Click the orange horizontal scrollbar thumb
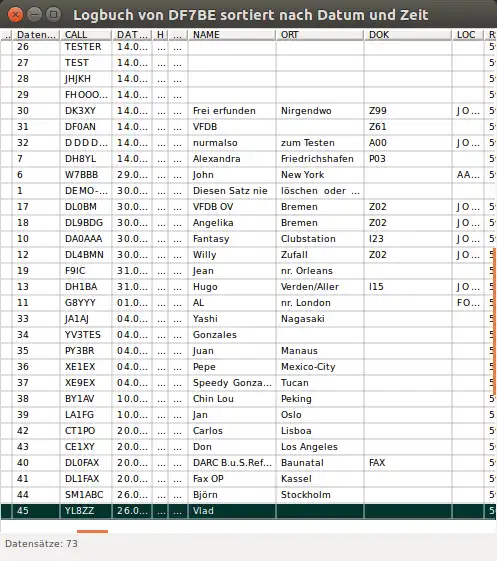The height and width of the screenshot is (561, 497). (92, 531)
